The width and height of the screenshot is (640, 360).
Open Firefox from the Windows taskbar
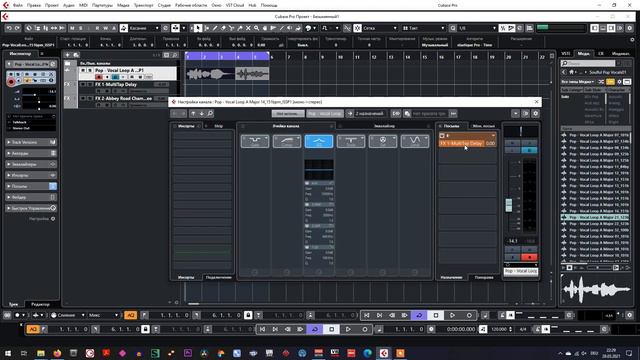pos(57,353)
